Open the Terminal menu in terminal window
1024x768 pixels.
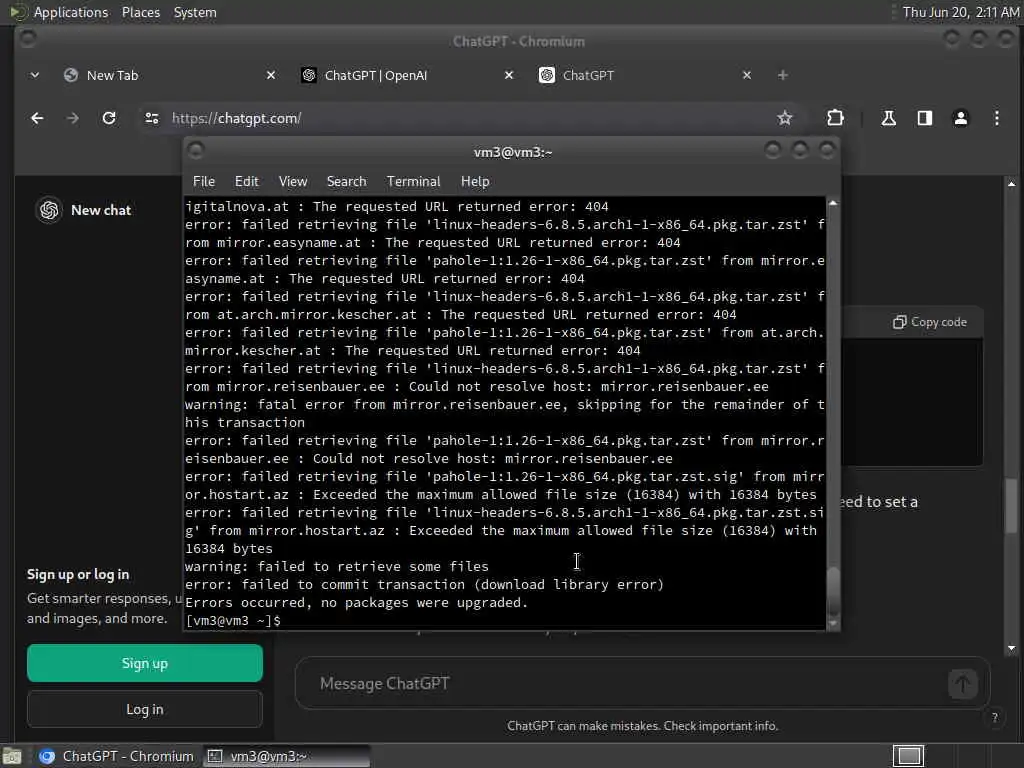[x=413, y=182]
